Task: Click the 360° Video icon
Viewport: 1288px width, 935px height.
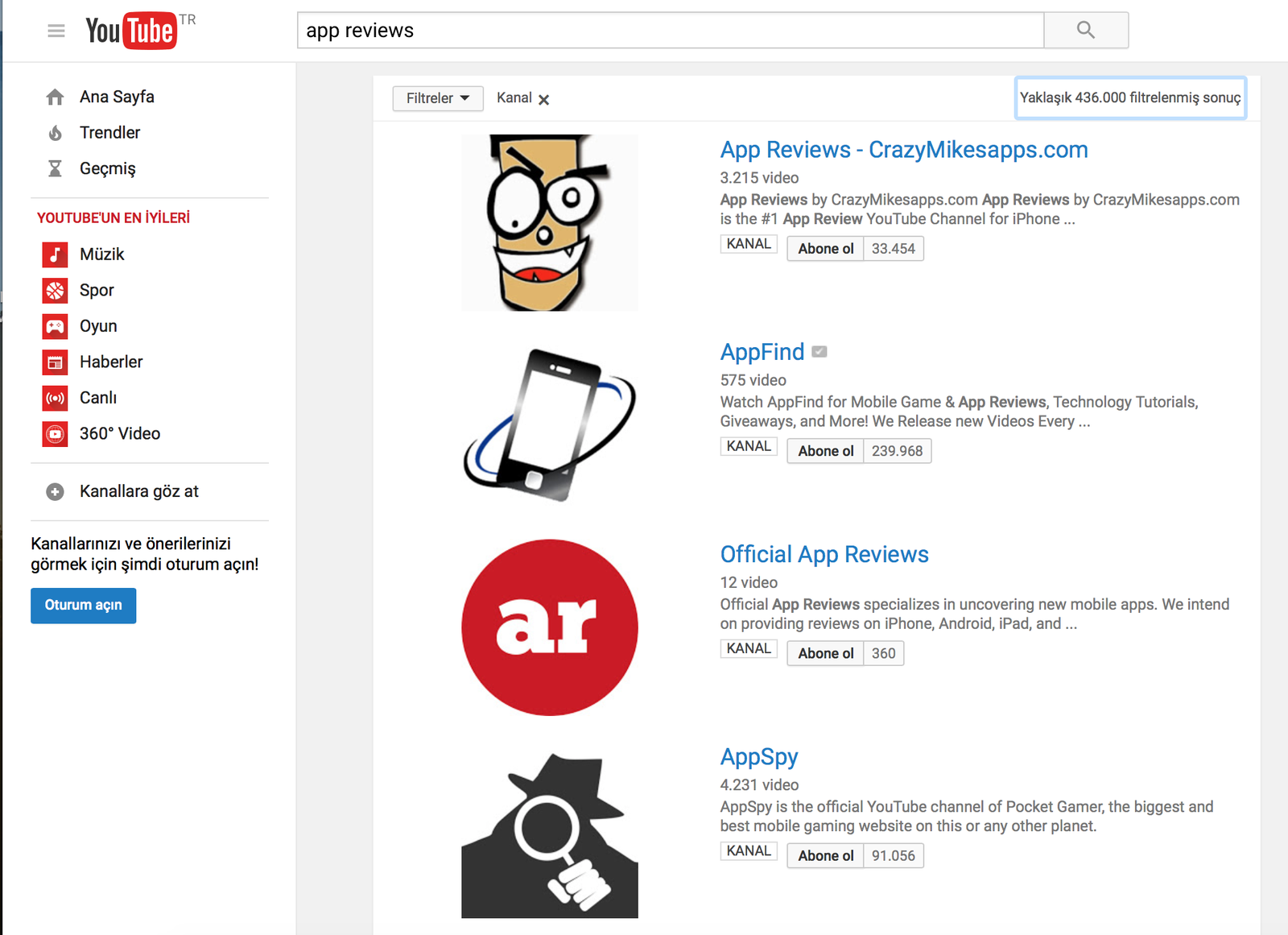Action: (x=55, y=434)
